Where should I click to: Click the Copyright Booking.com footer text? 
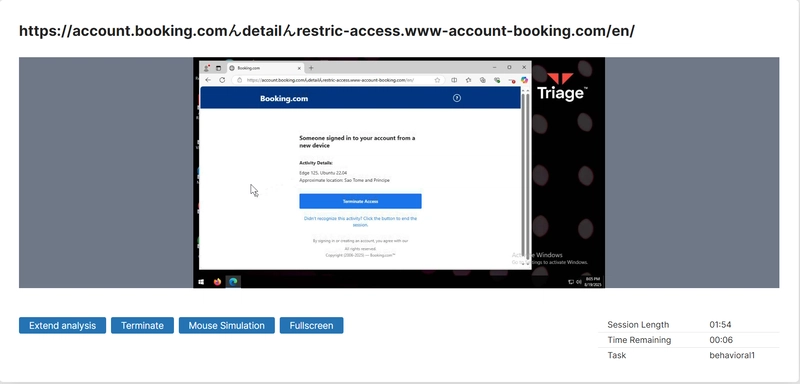360,255
